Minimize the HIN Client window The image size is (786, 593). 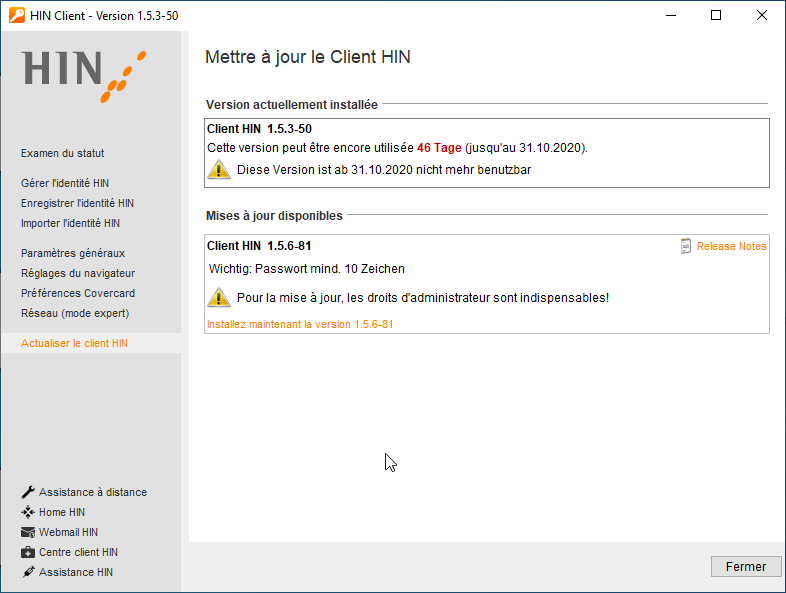(x=671, y=16)
